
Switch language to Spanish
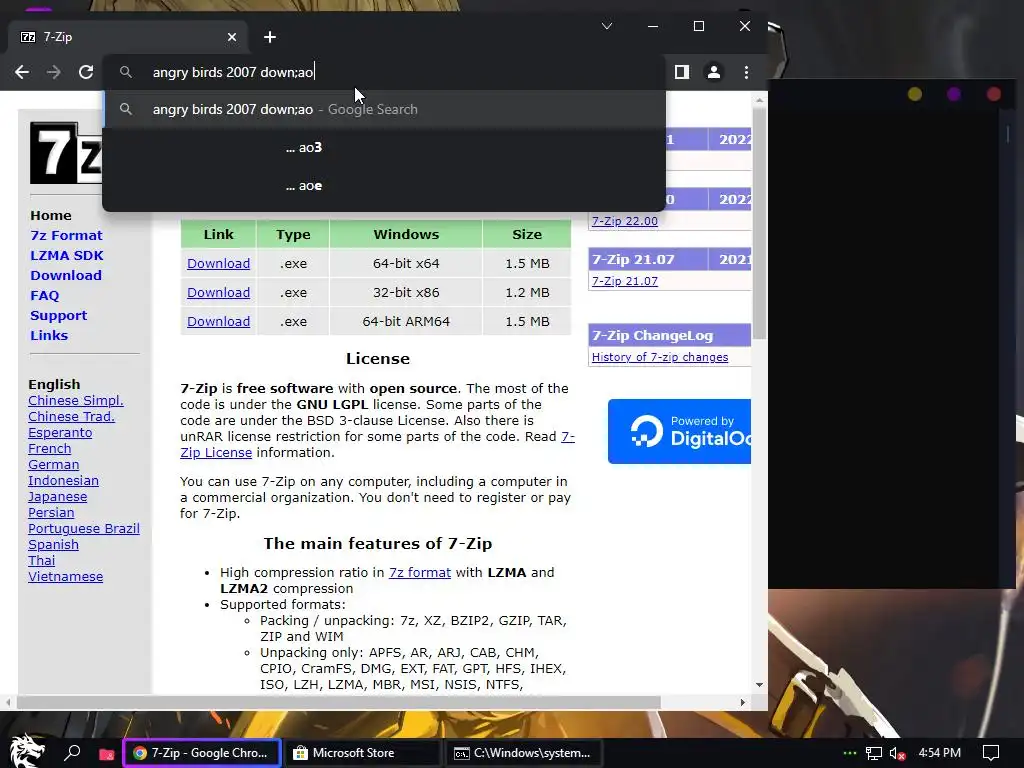53,545
